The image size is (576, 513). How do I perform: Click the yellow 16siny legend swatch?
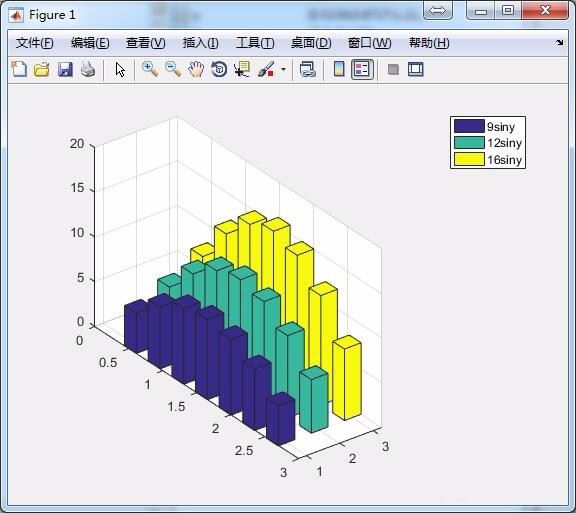click(x=469, y=159)
